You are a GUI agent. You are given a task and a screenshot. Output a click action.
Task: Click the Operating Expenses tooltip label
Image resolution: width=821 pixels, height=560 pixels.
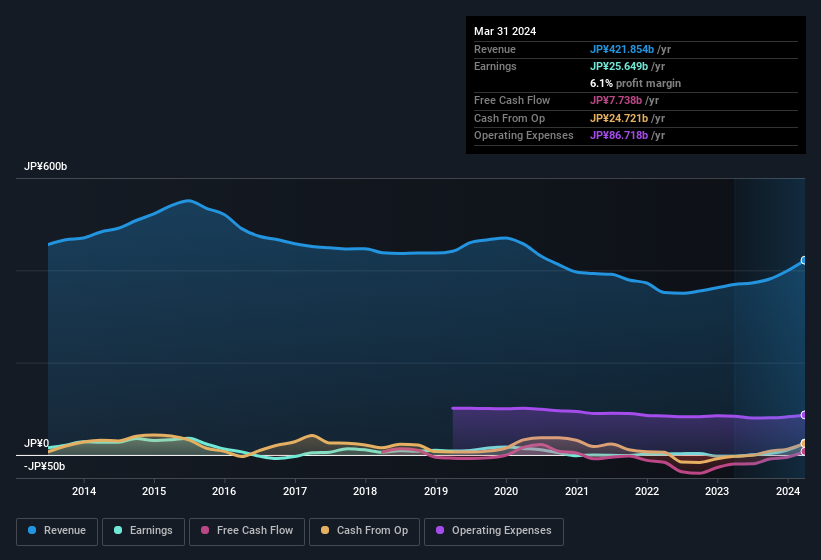(524, 136)
